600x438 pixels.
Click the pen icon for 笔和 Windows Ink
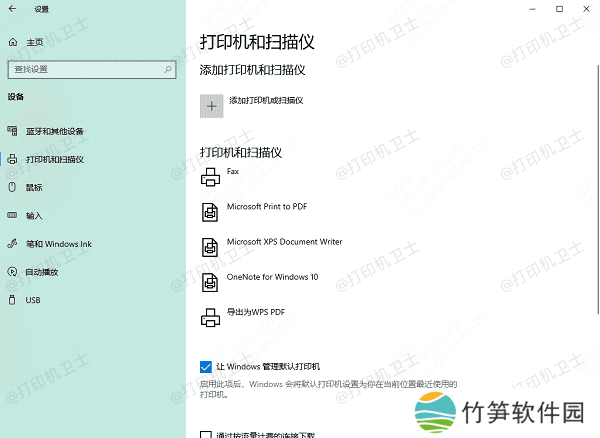coord(12,243)
